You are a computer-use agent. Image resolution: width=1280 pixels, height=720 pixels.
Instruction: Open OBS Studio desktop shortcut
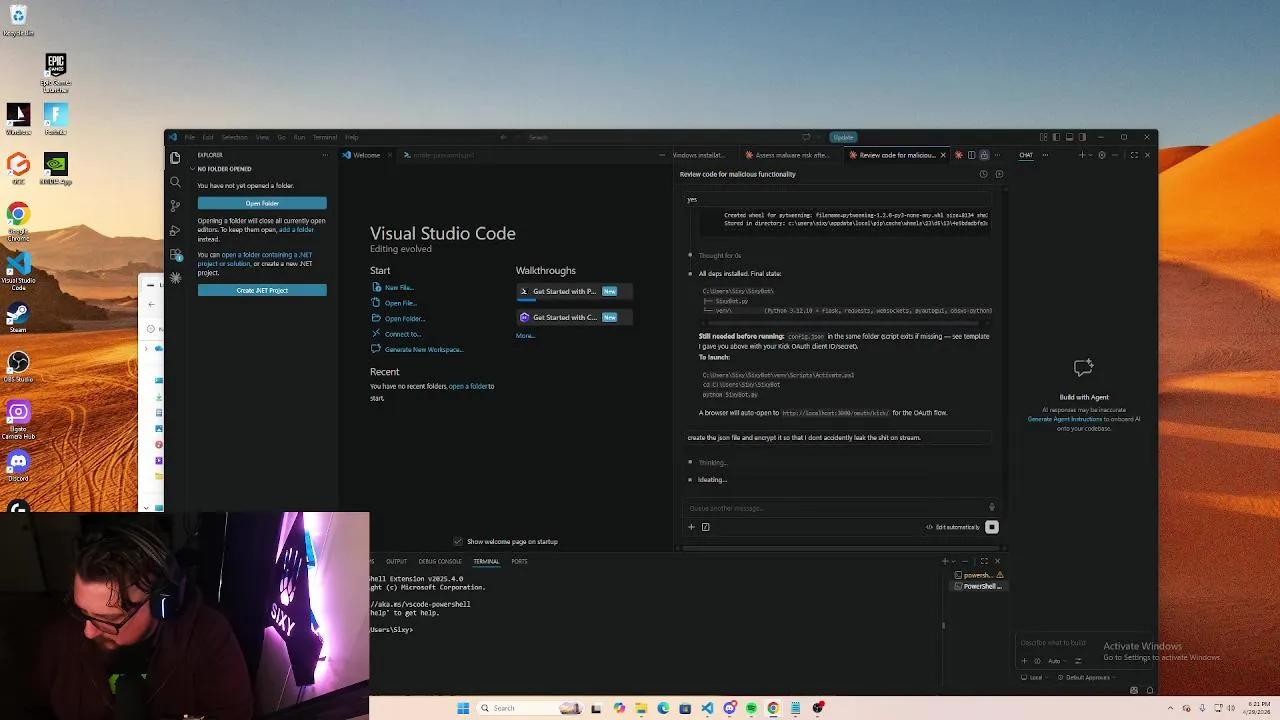coord(18,366)
